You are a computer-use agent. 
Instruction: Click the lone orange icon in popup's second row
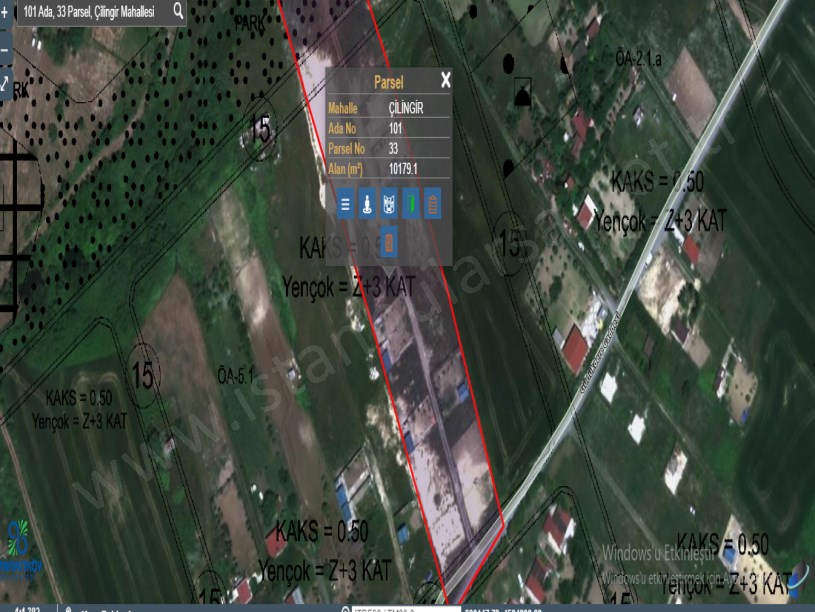pos(389,241)
